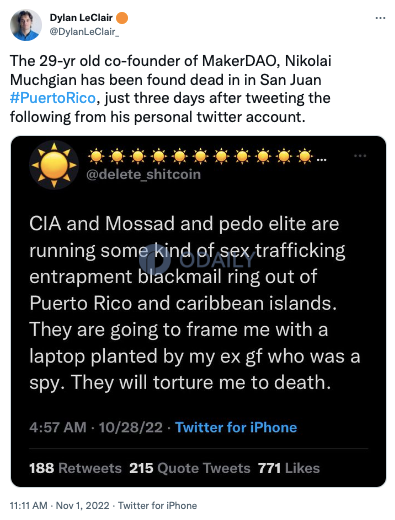View the 771 Likes list
The width and height of the screenshot is (395, 520).
[x=289, y=468]
